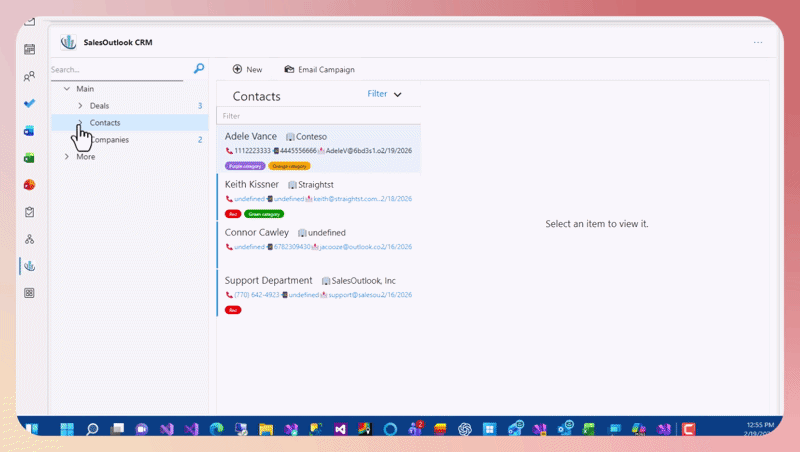Click the company icon beside Conteso
This screenshot has width=800, height=452.
[290, 137]
